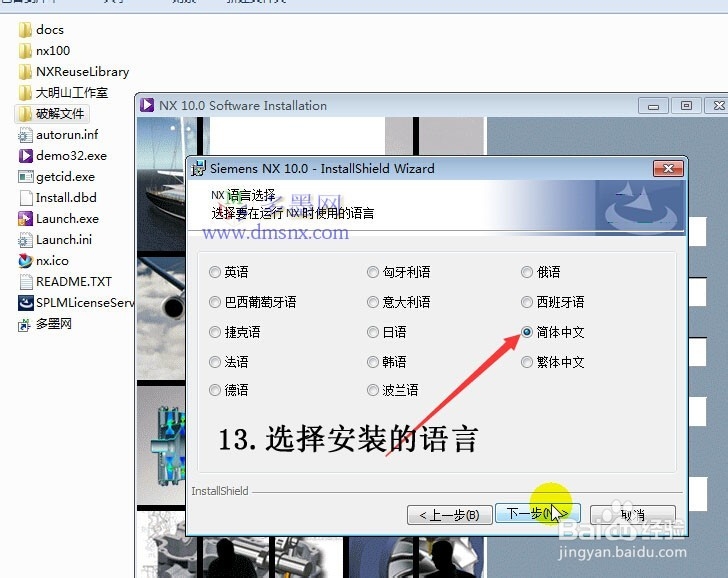728x578 pixels.
Task: Select the 破解文件 folder icon
Action: pos(25,114)
